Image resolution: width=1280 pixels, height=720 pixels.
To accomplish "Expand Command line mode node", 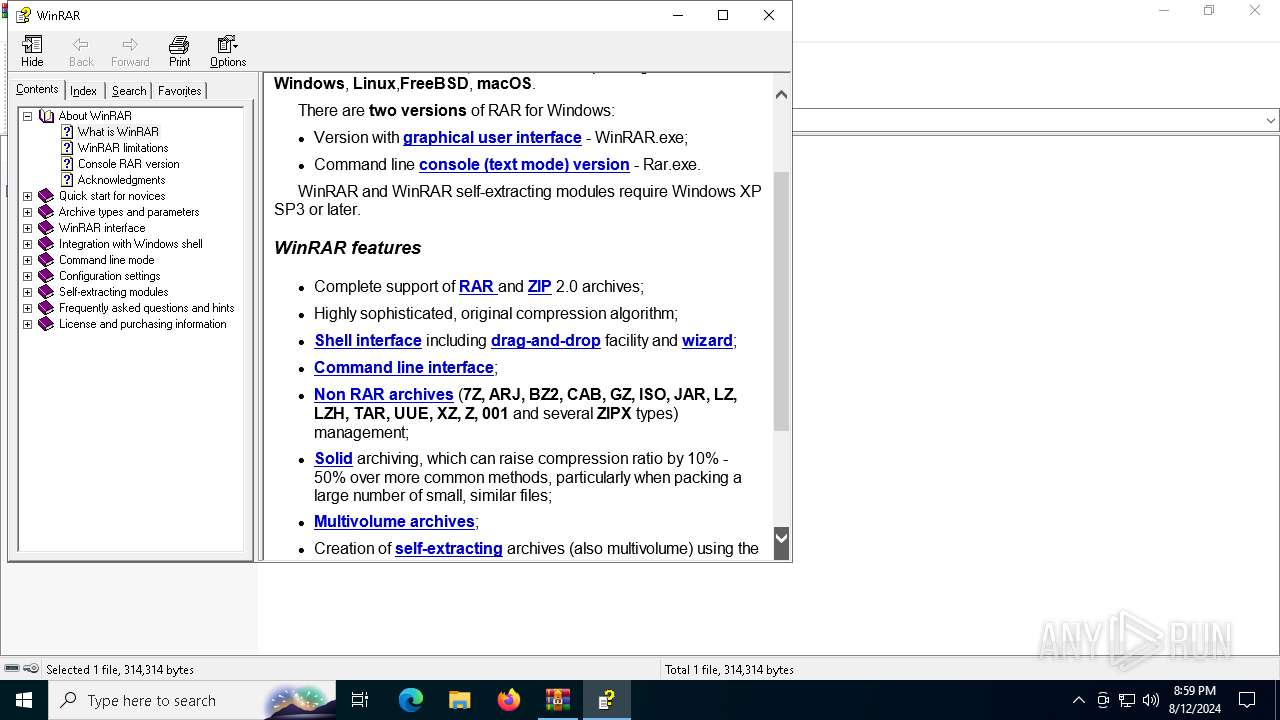I will point(28,260).
